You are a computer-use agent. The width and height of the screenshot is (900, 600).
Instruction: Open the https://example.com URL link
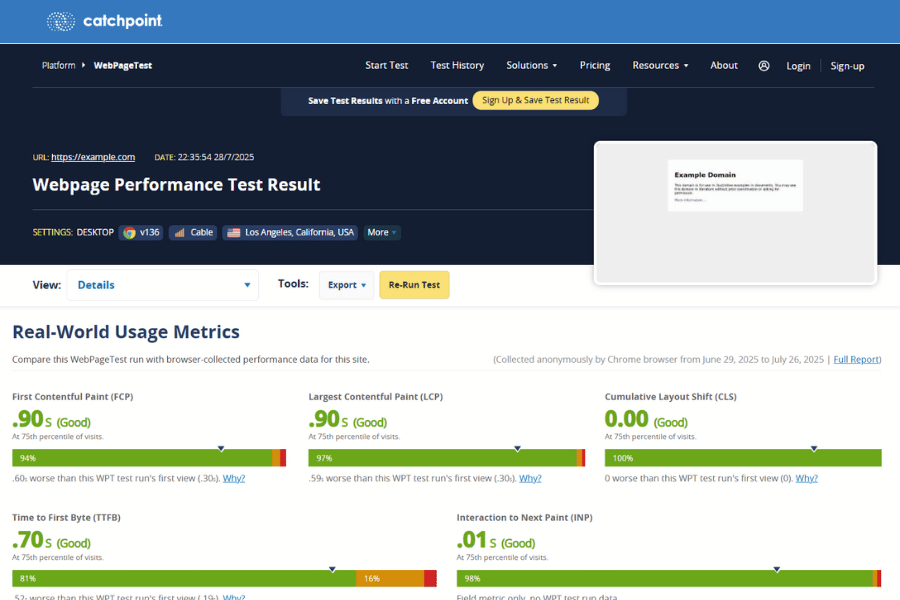pyautogui.click(x=93, y=157)
